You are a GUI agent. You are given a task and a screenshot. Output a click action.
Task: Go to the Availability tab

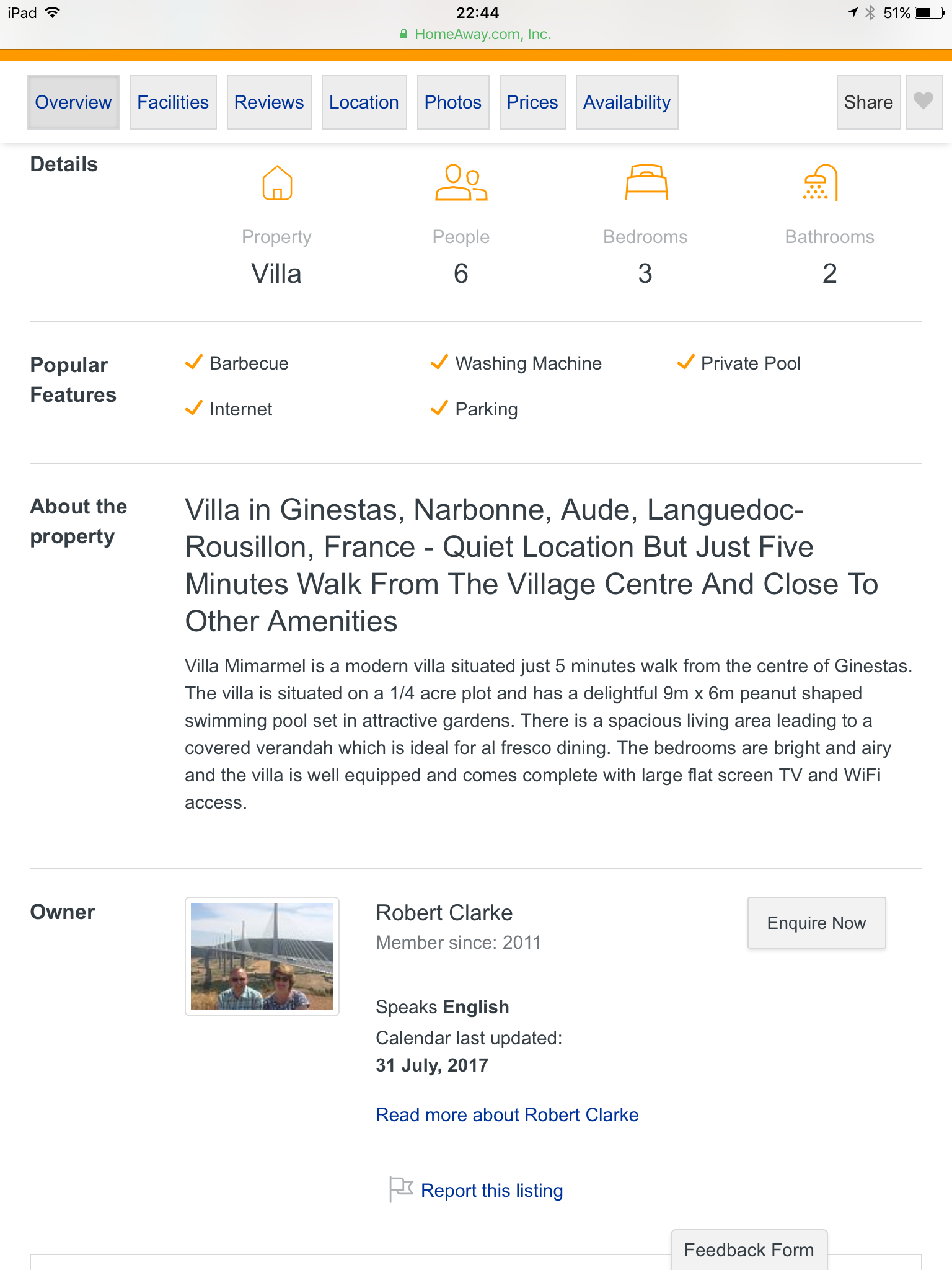pyautogui.click(x=627, y=102)
